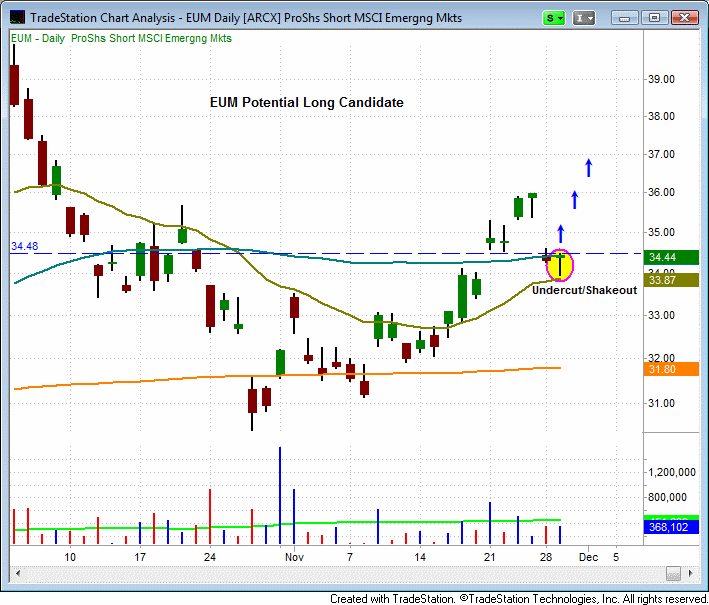
Task: Close the chart analysis window
Action: click(685, 18)
